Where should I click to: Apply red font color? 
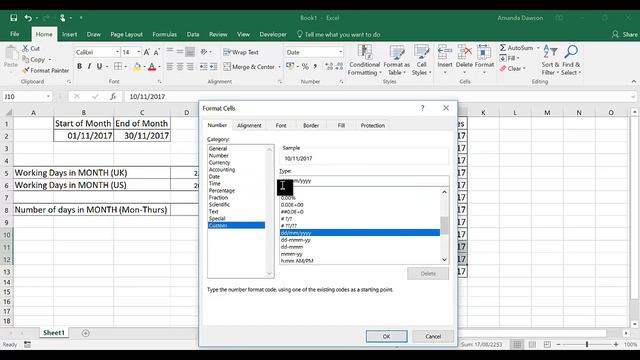point(152,67)
